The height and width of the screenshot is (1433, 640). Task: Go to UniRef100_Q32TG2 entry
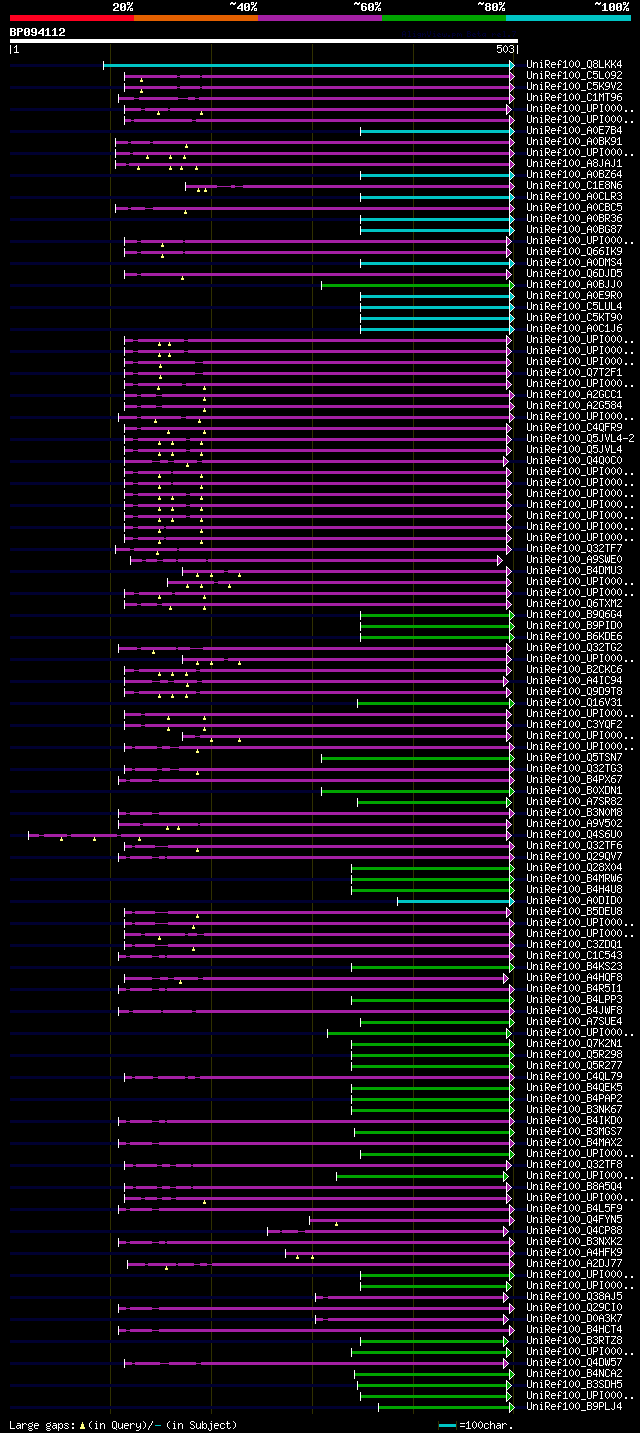click(x=576, y=648)
